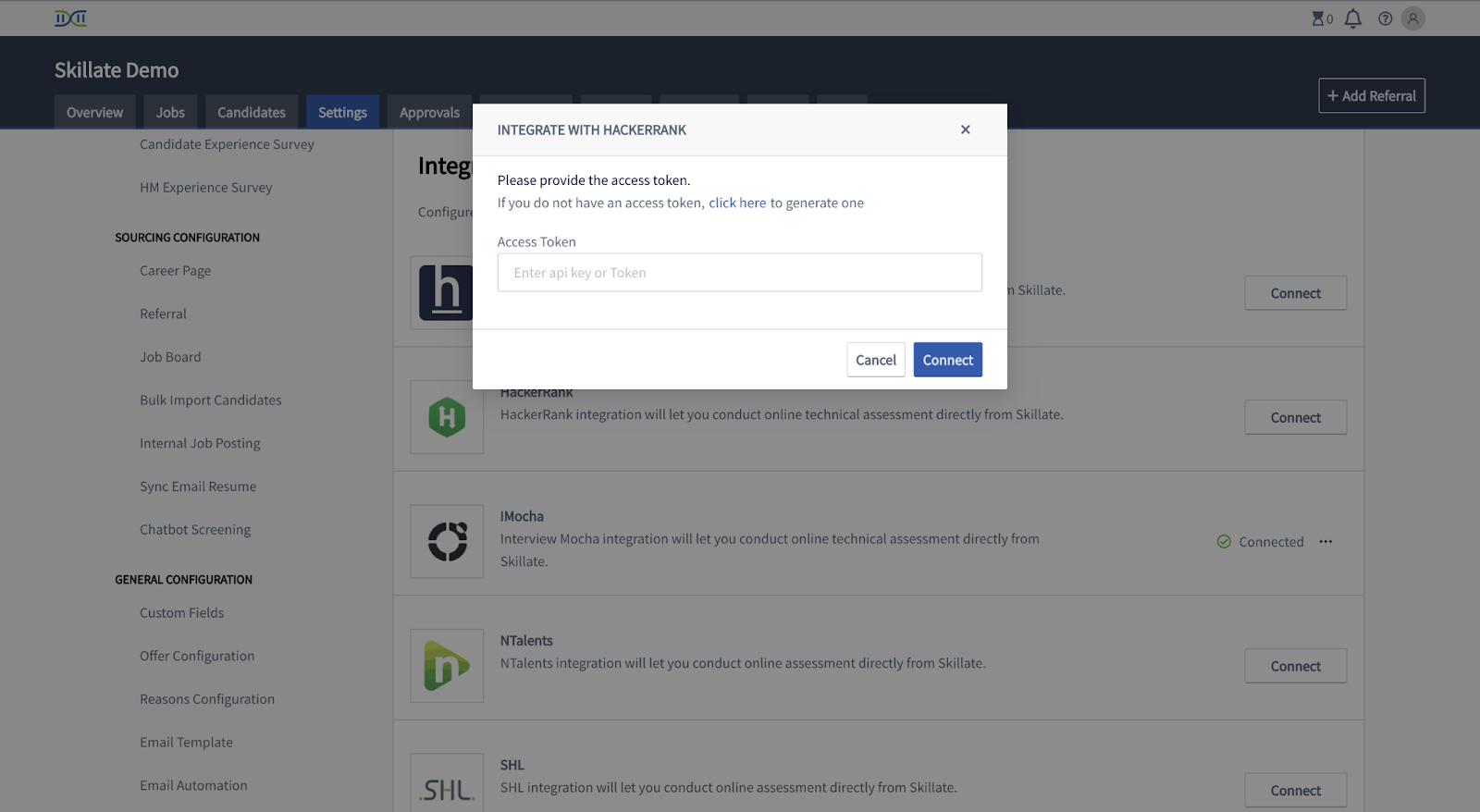Click the NTalents logo thumbnail
The width and height of the screenshot is (1480, 812).
447,666
